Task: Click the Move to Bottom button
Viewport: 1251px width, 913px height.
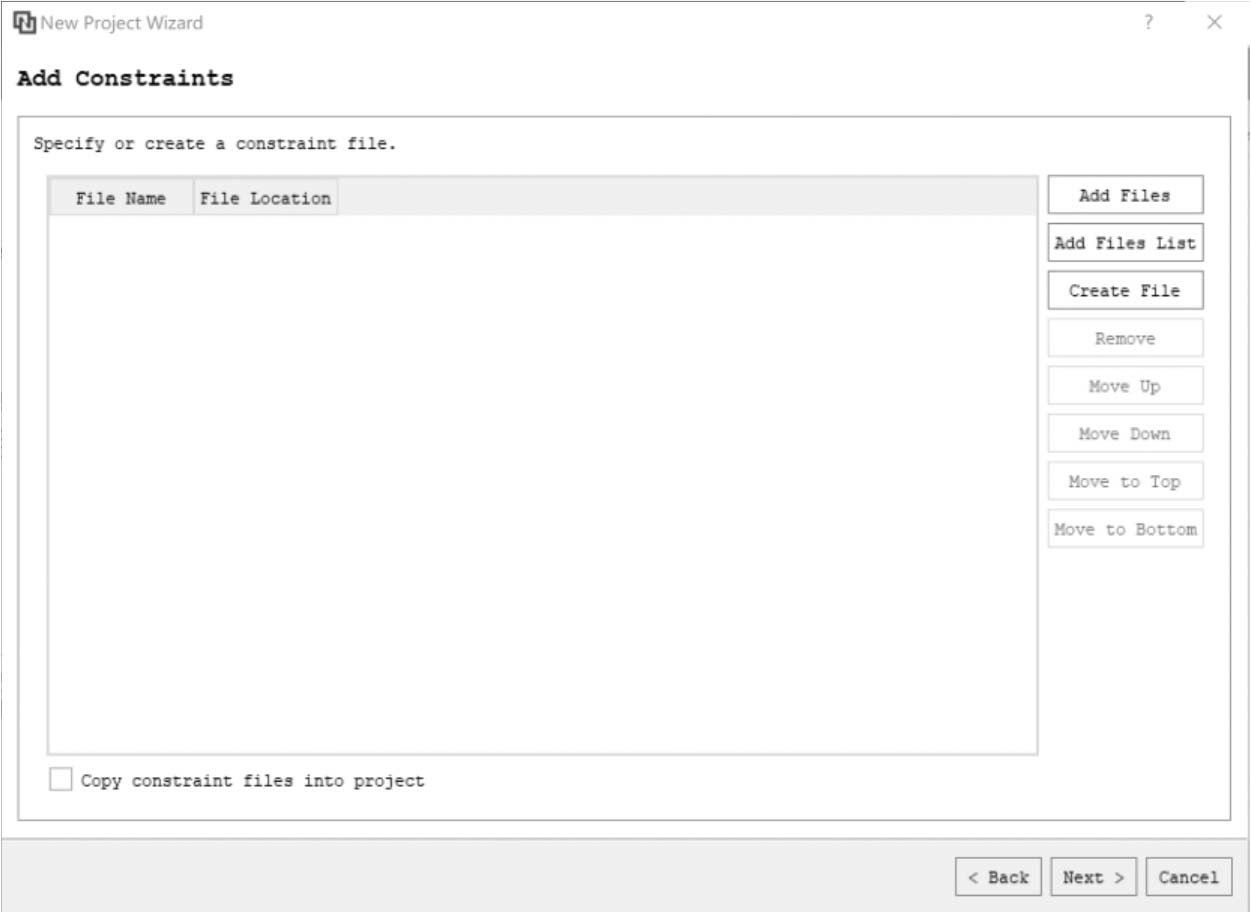Action: pyautogui.click(x=1125, y=529)
